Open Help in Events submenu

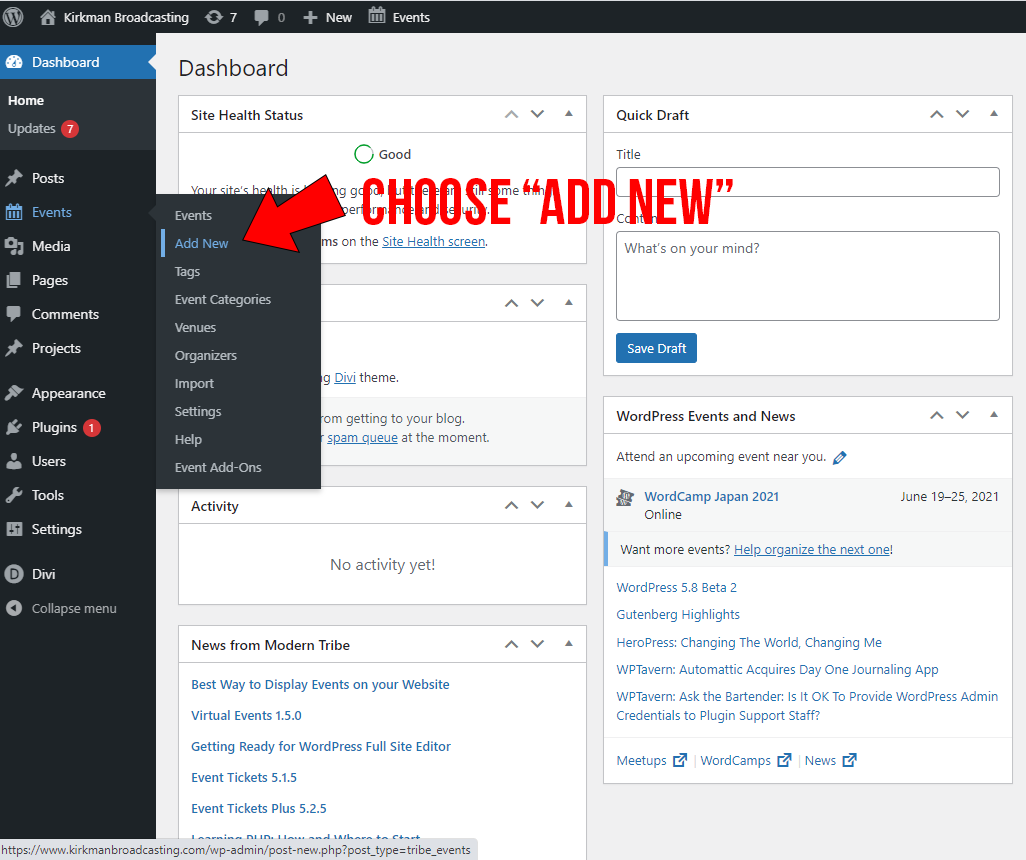click(188, 440)
